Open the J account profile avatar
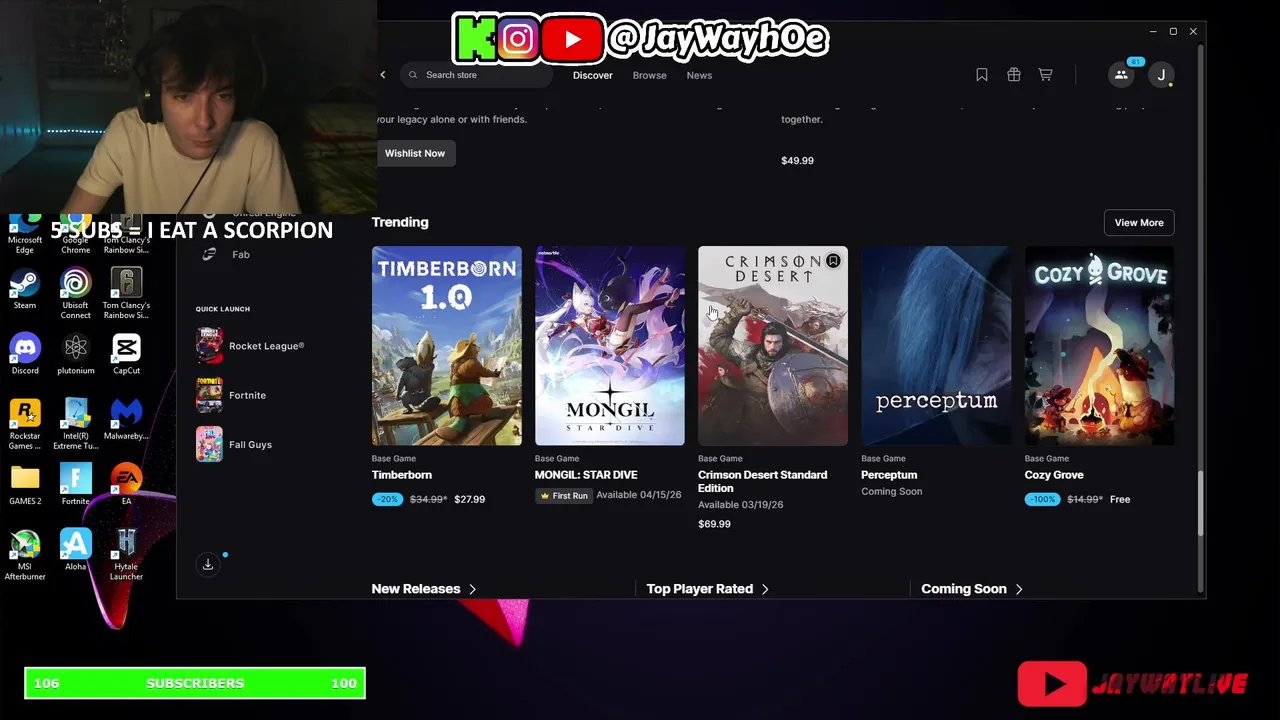This screenshot has height=720, width=1280. coord(1161,75)
